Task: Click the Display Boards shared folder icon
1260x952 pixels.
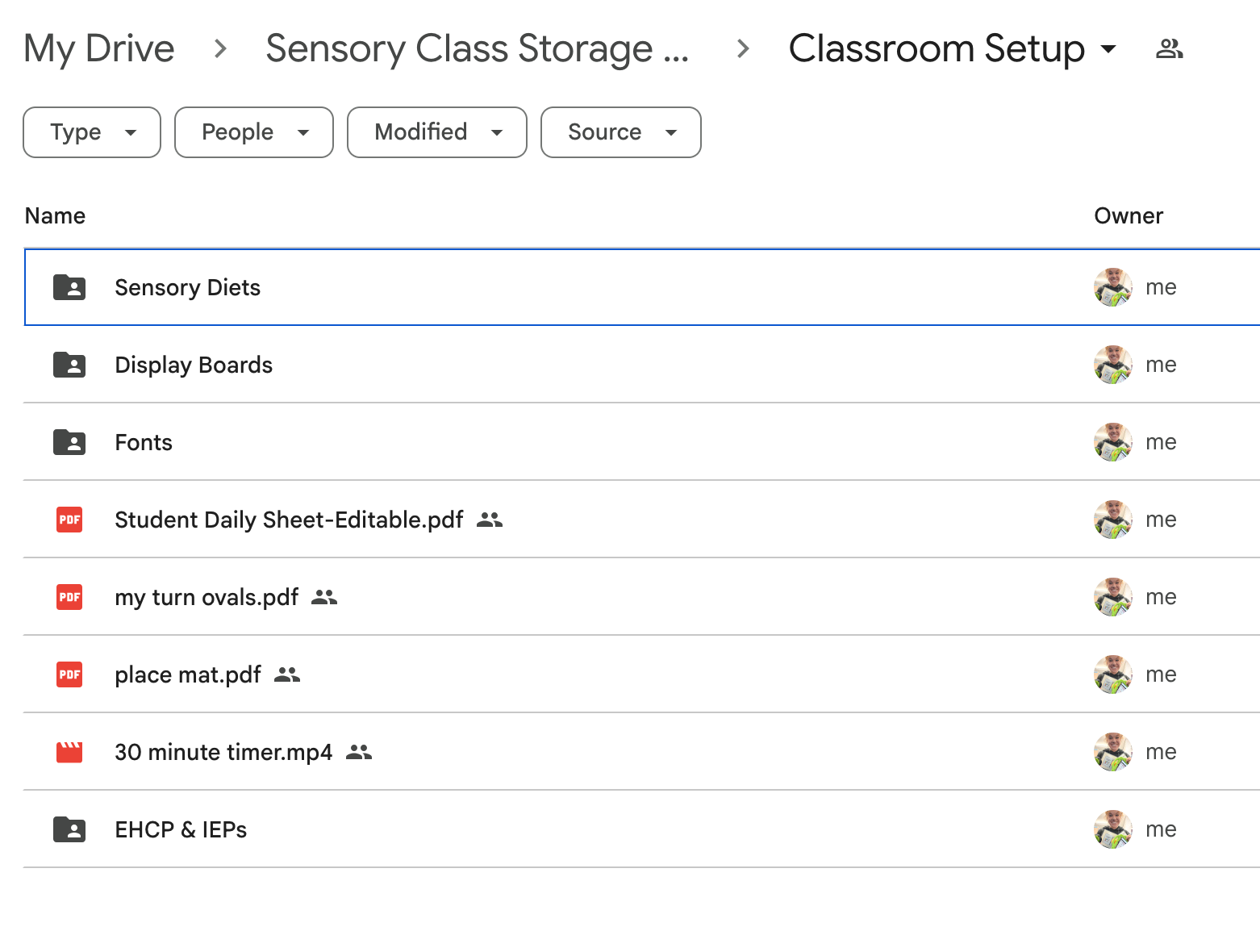Action: tap(69, 365)
